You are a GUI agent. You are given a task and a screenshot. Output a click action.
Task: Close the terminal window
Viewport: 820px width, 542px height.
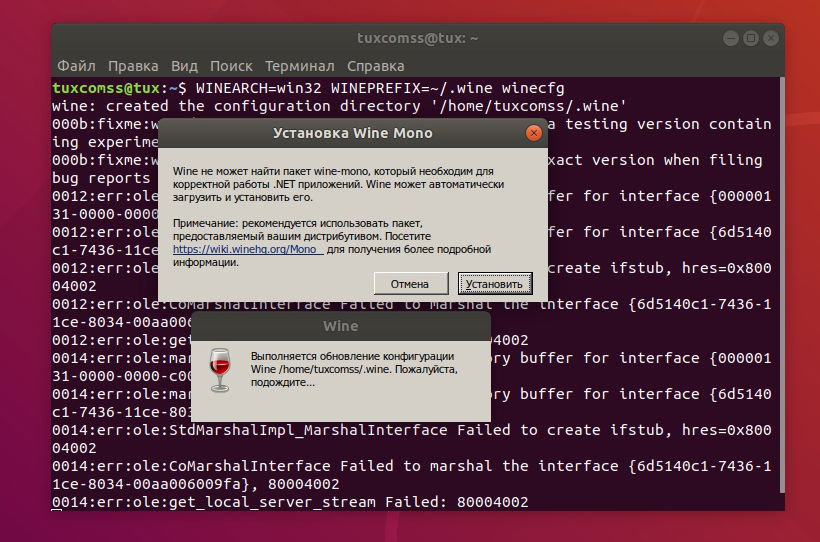(771, 38)
